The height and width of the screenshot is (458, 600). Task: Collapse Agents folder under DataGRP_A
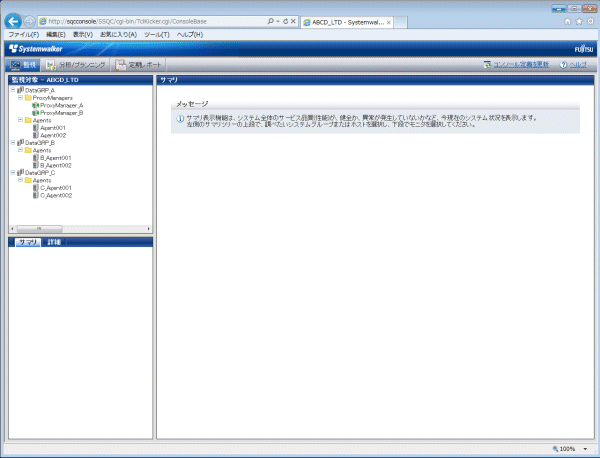click(x=21, y=120)
